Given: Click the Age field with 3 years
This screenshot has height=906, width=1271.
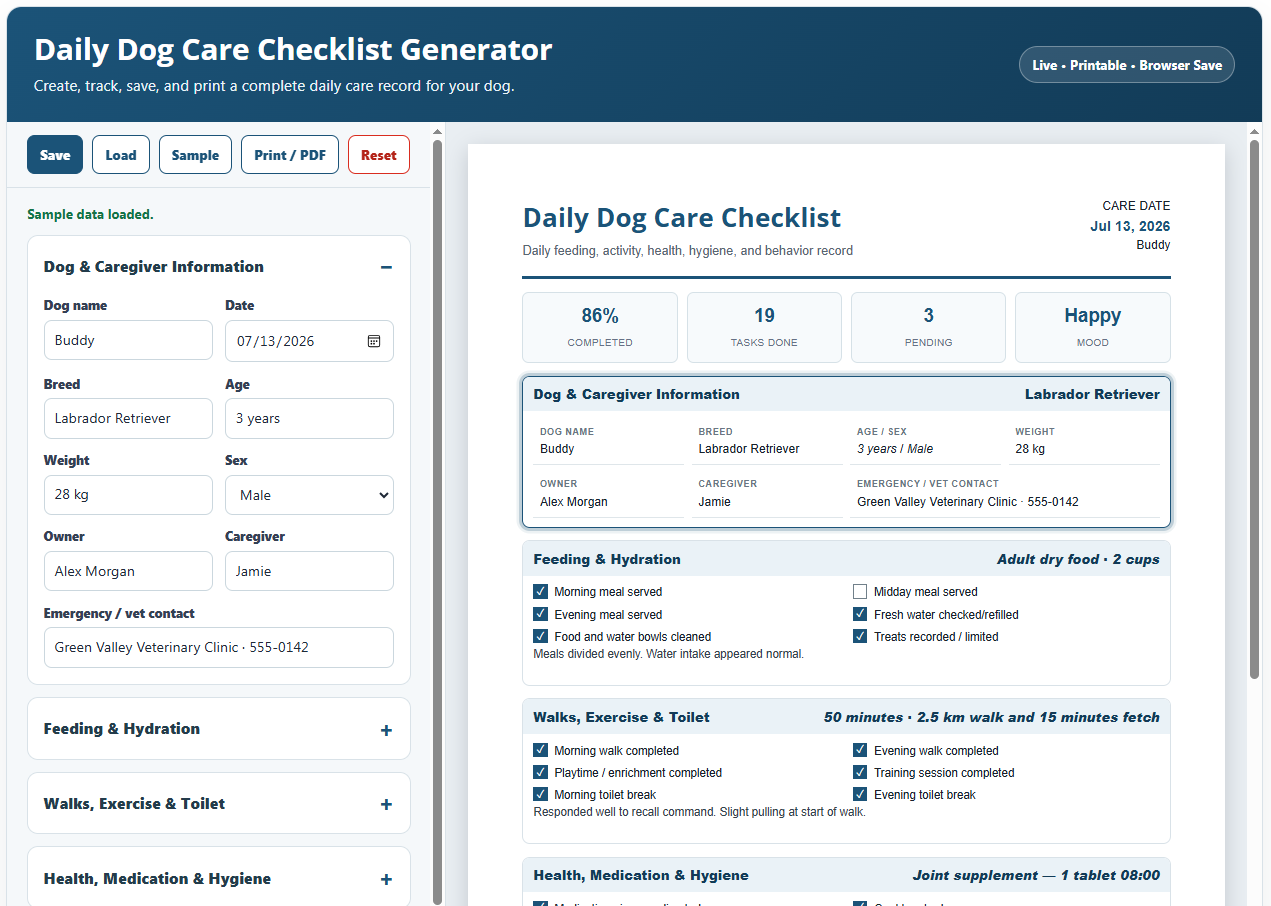Looking at the screenshot, I should (x=309, y=418).
